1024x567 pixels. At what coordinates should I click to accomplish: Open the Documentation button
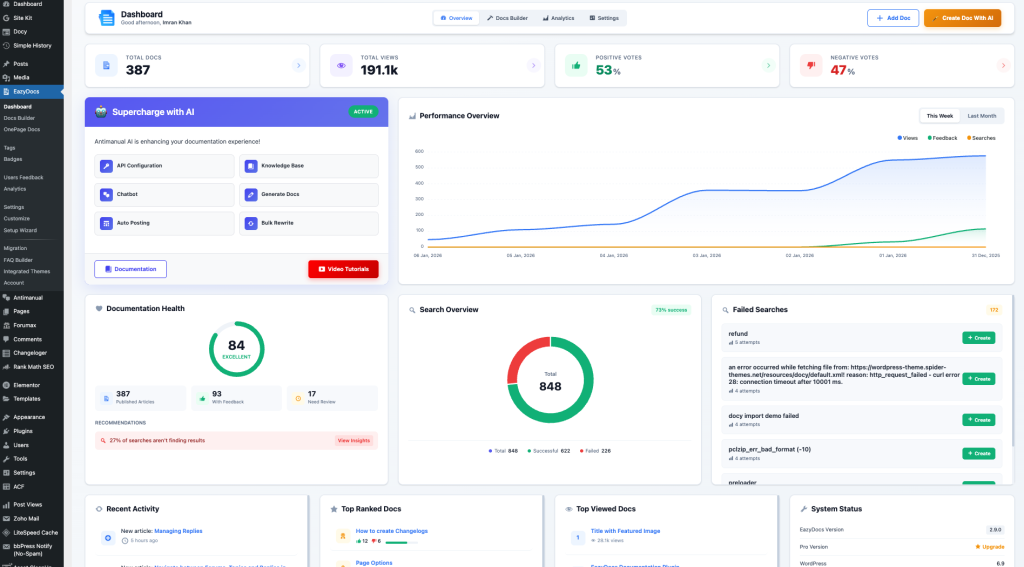point(131,269)
